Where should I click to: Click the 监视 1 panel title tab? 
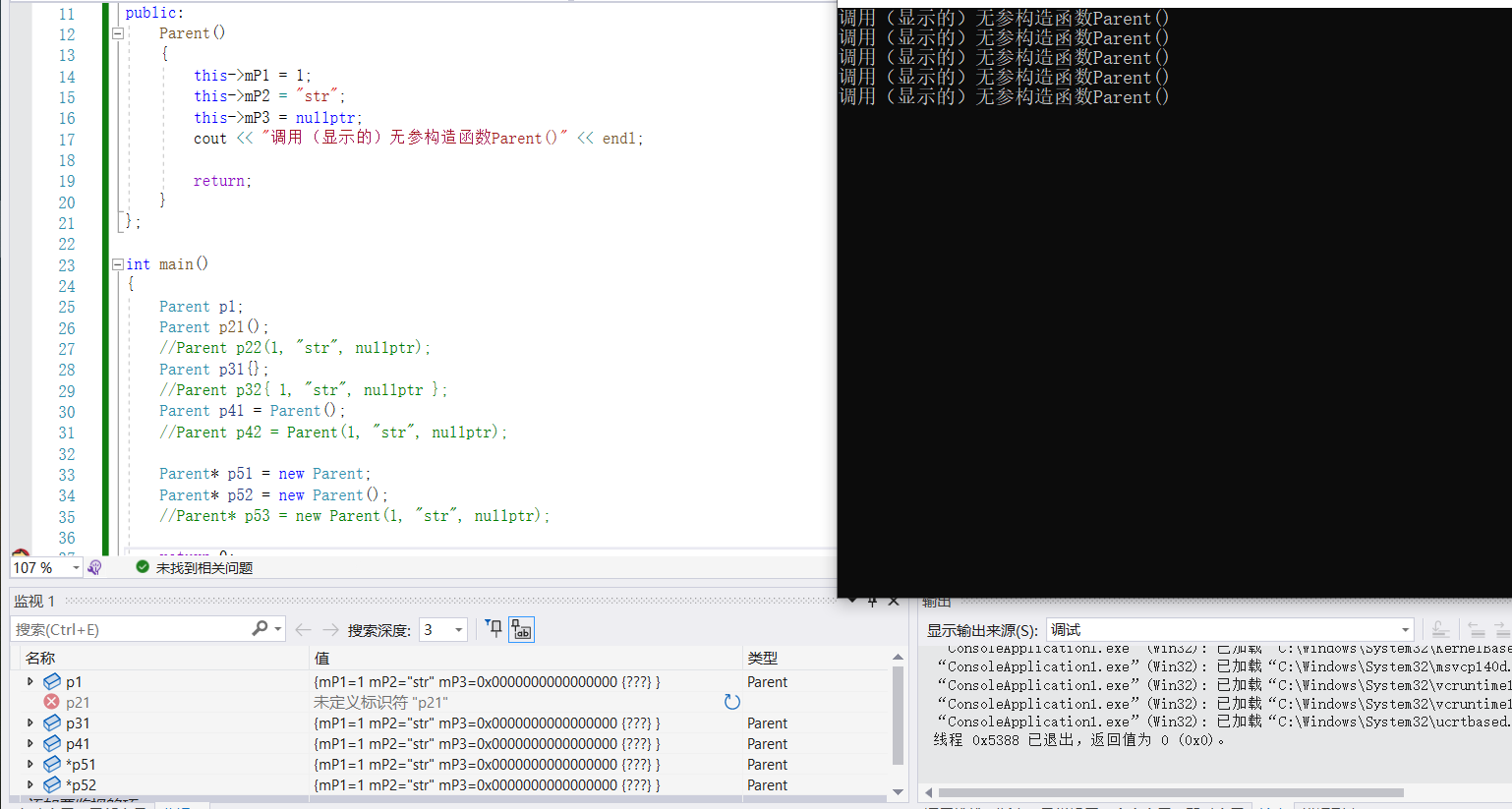tap(34, 601)
